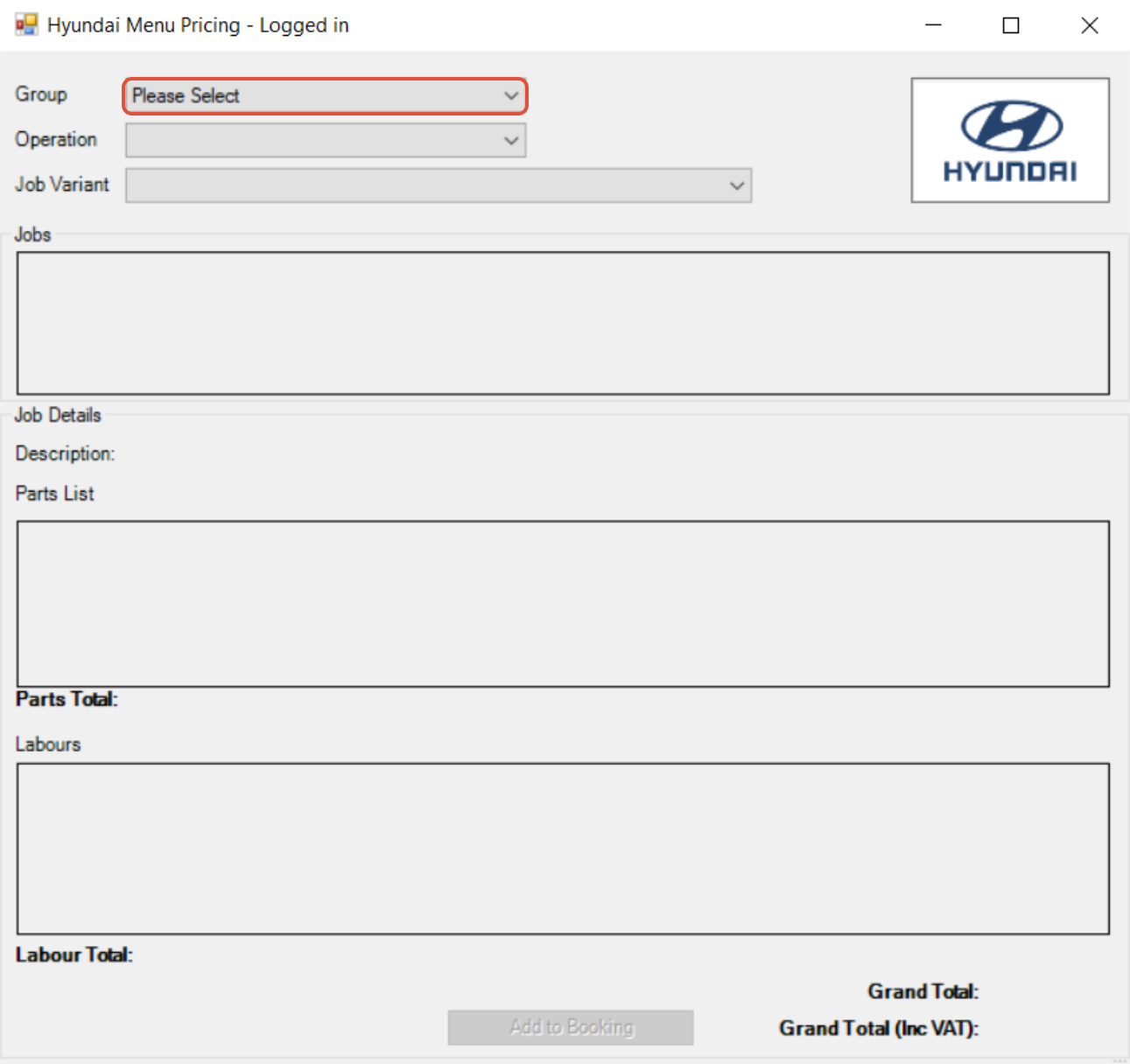The image size is (1130, 1064).
Task: Click the app icon in title bar
Action: tap(26, 24)
